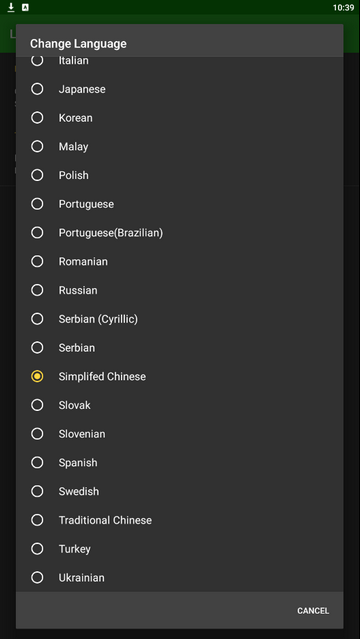Choose Korean language option
This screenshot has width=360, height=639.
[x=179, y=118]
